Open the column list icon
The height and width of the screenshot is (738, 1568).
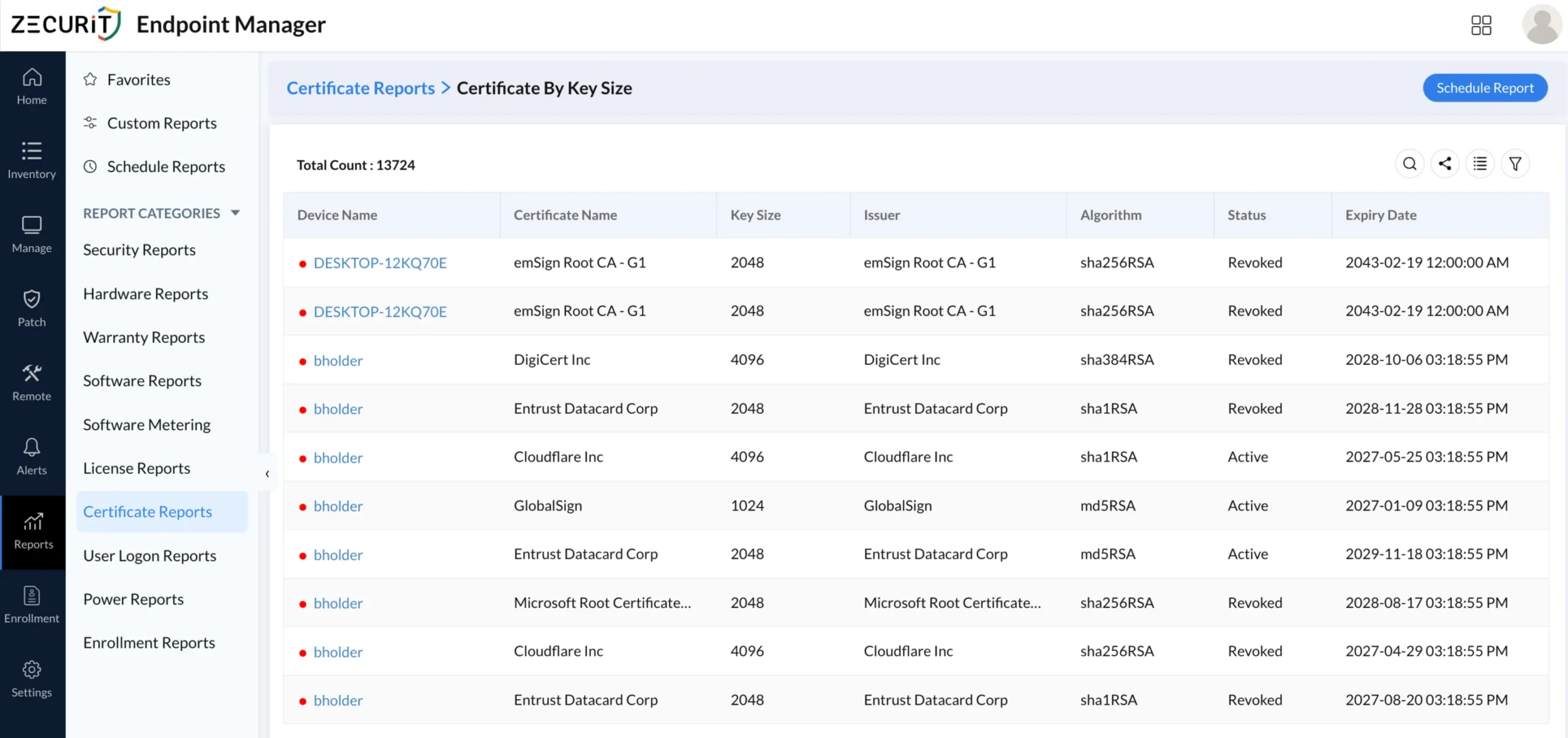pos(1480,164)
